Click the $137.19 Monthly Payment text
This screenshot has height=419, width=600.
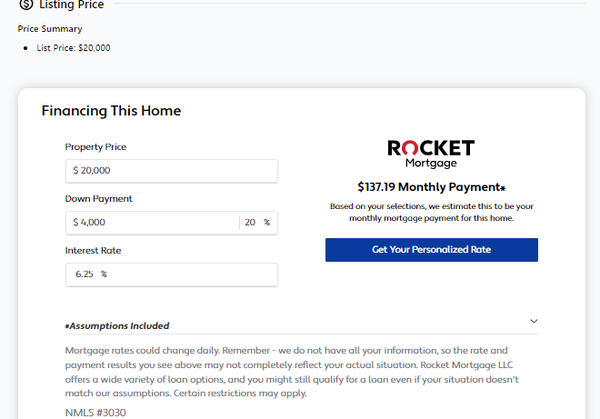[431, 187]
